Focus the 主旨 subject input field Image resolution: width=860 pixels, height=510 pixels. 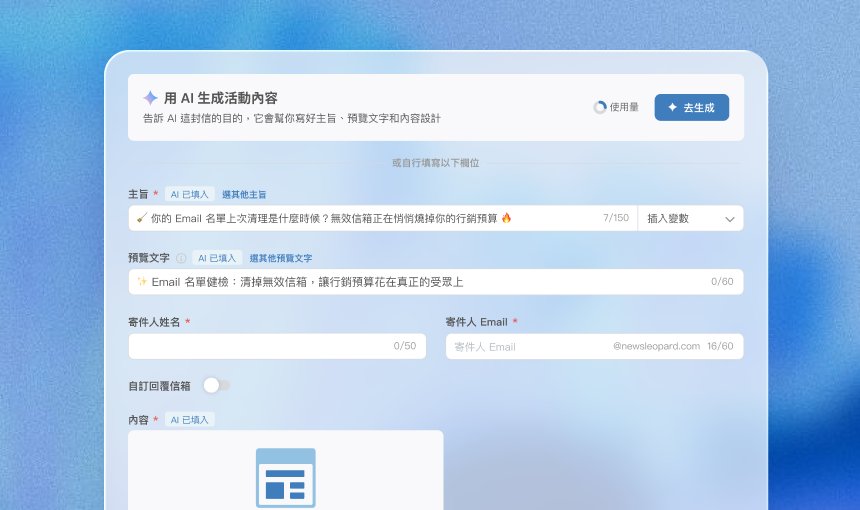[x=383, y=218]
